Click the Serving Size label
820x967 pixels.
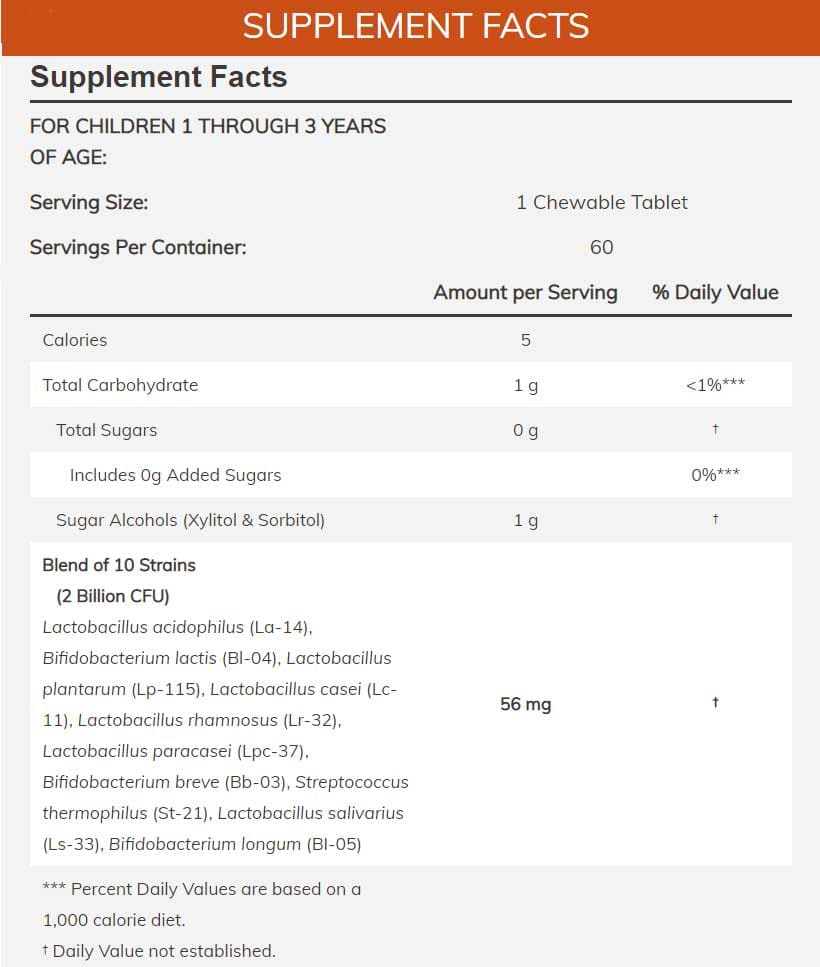[89, 202]
